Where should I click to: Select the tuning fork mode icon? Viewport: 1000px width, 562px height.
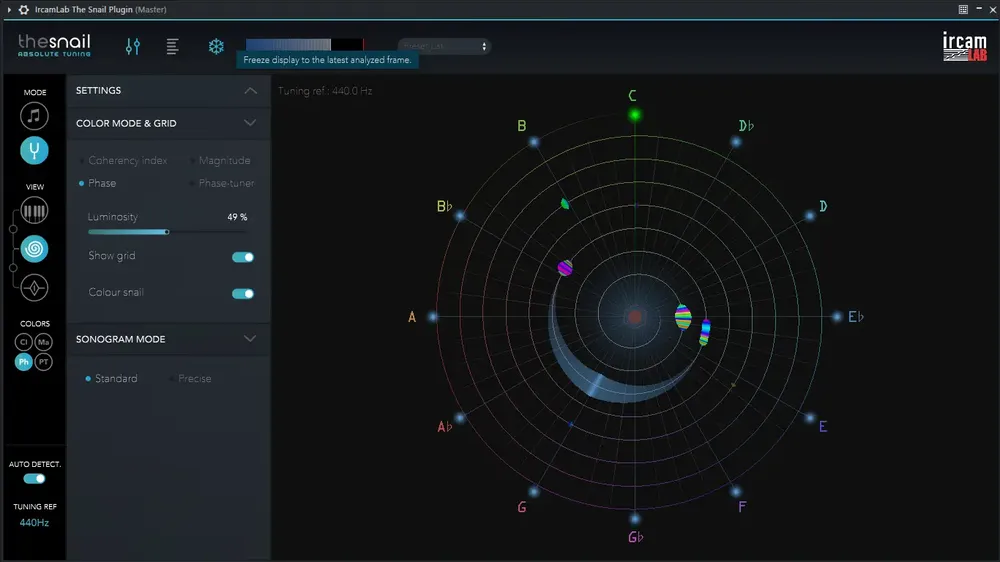(x=34, y=151)
